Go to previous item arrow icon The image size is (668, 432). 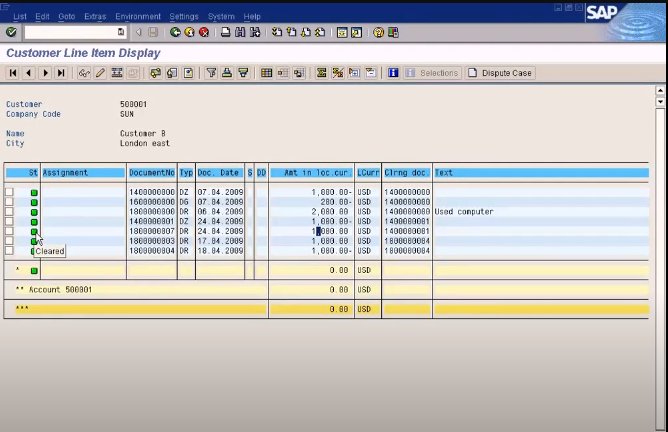(x=29, y=73)
